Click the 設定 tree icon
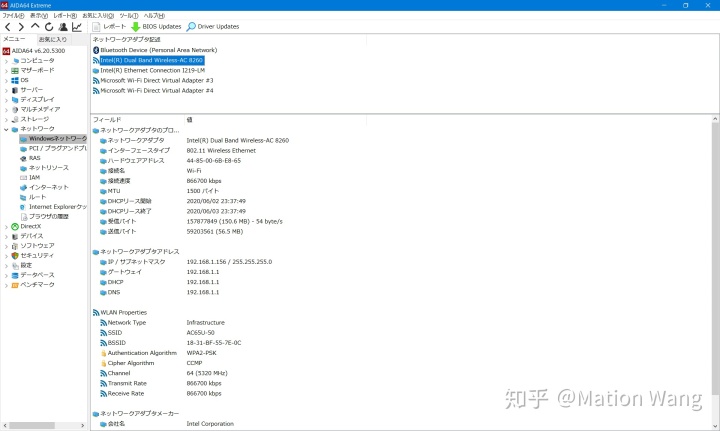 [15, 265]
